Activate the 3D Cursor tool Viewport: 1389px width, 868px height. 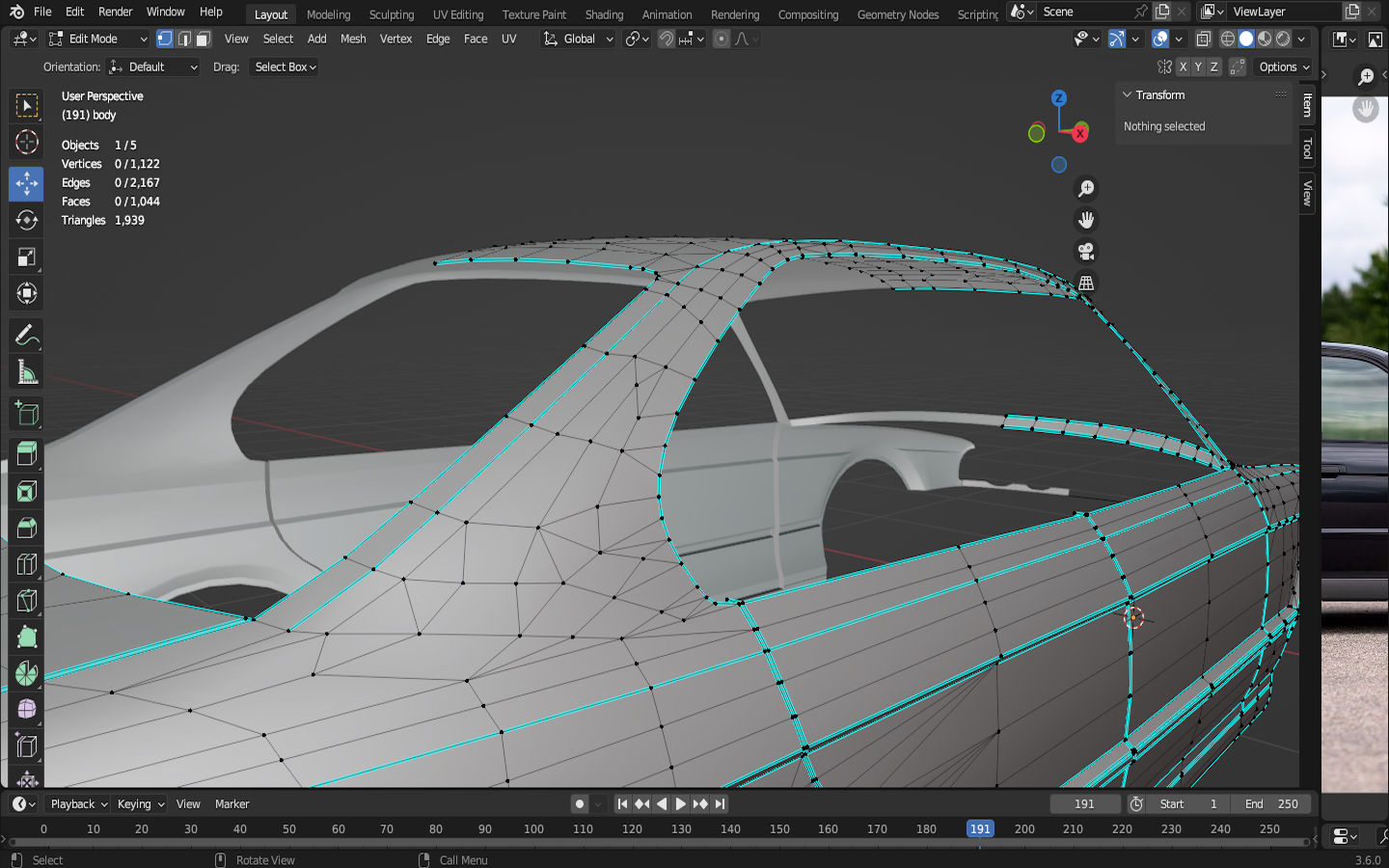point(26,143)
